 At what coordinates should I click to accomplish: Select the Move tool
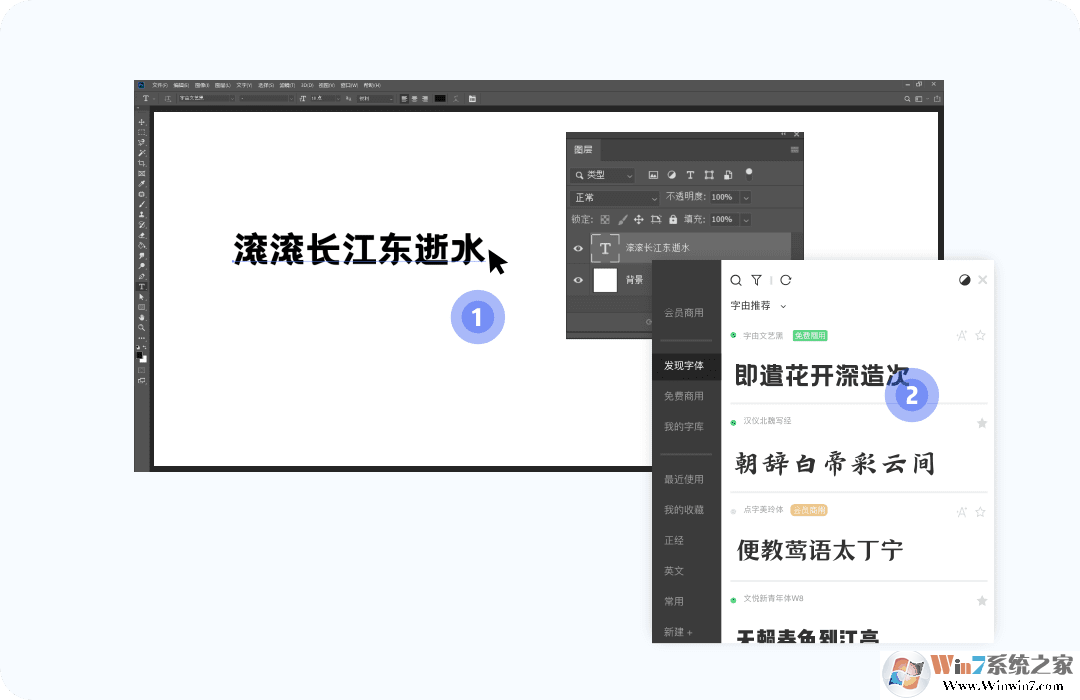(141, 122)
